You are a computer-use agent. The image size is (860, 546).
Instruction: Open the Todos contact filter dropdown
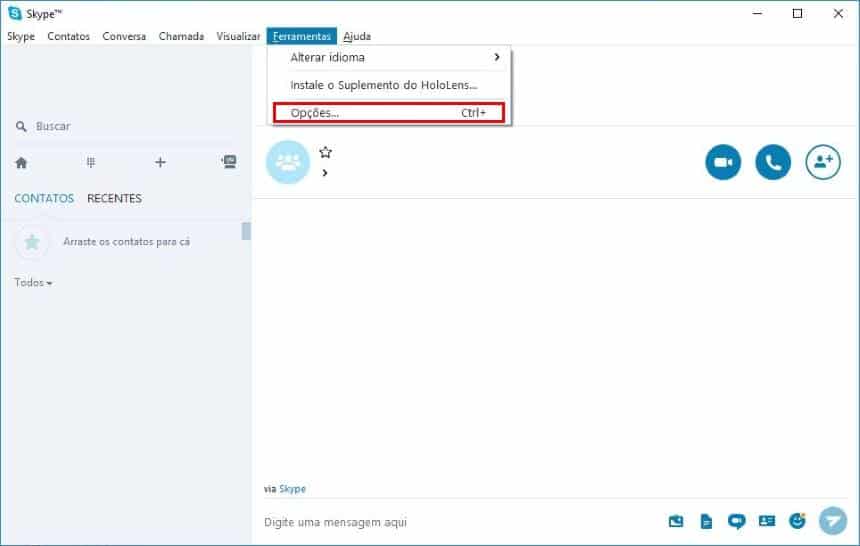tap(33, 283)
